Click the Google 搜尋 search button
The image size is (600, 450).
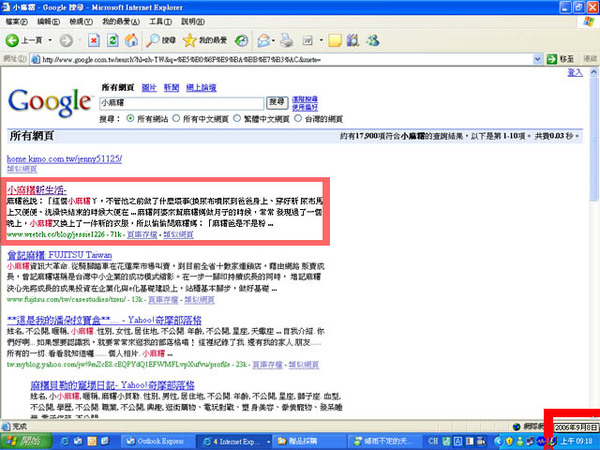coord(277,102)
